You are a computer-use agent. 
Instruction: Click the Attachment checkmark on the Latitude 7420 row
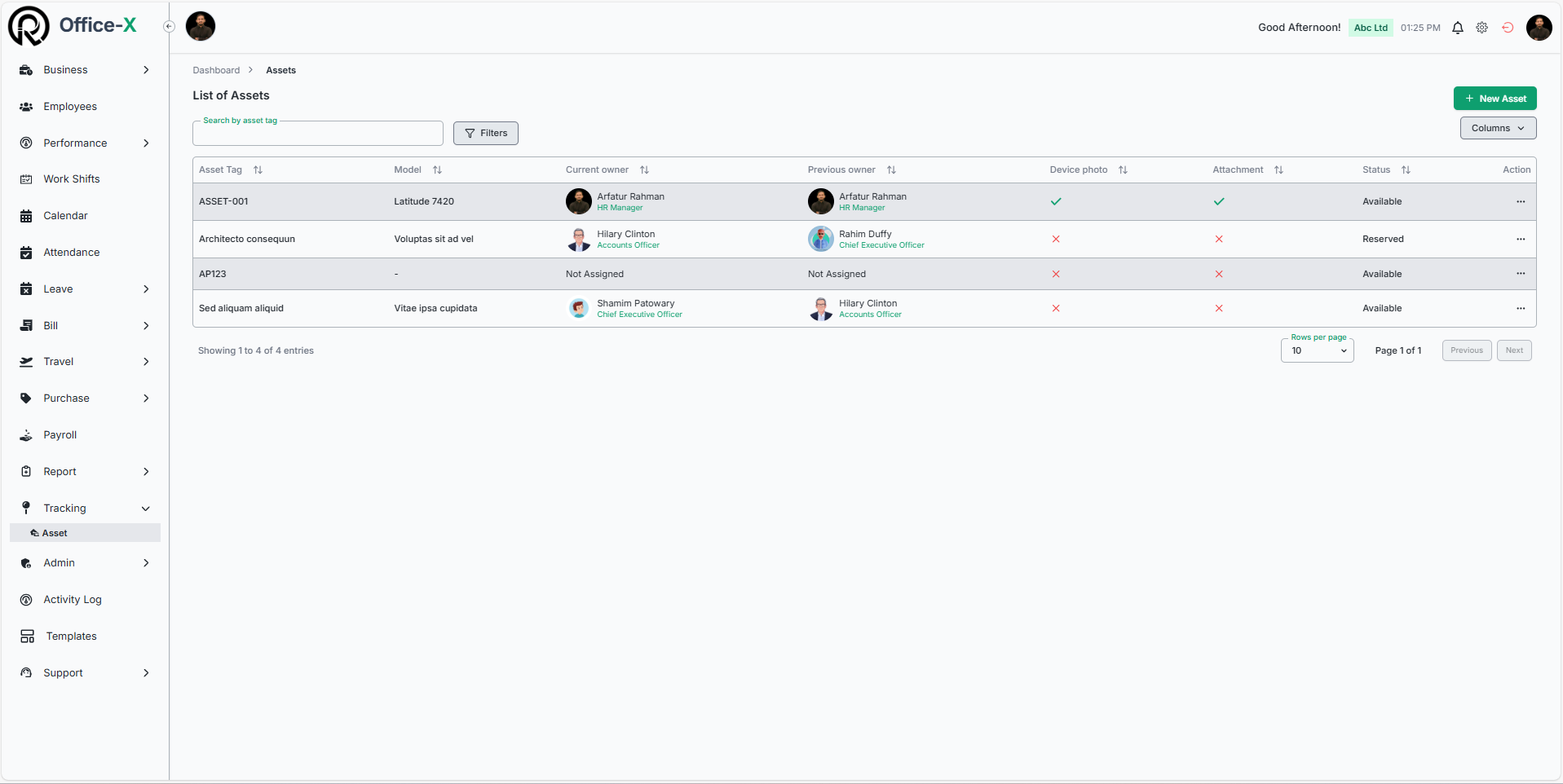click(1218, 200)
